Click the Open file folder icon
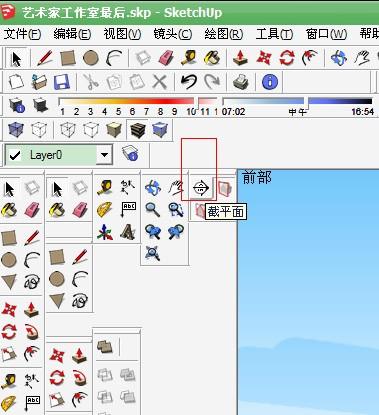The height and width of the screenshot is (415, 379). (39, 82)
